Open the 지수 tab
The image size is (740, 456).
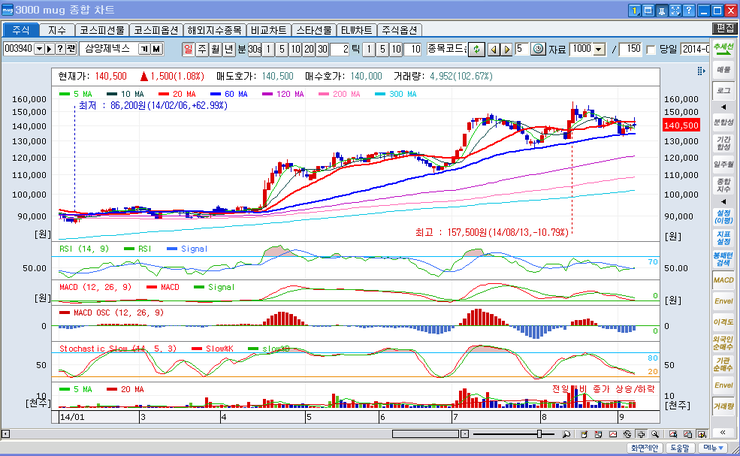coord(57,30)
